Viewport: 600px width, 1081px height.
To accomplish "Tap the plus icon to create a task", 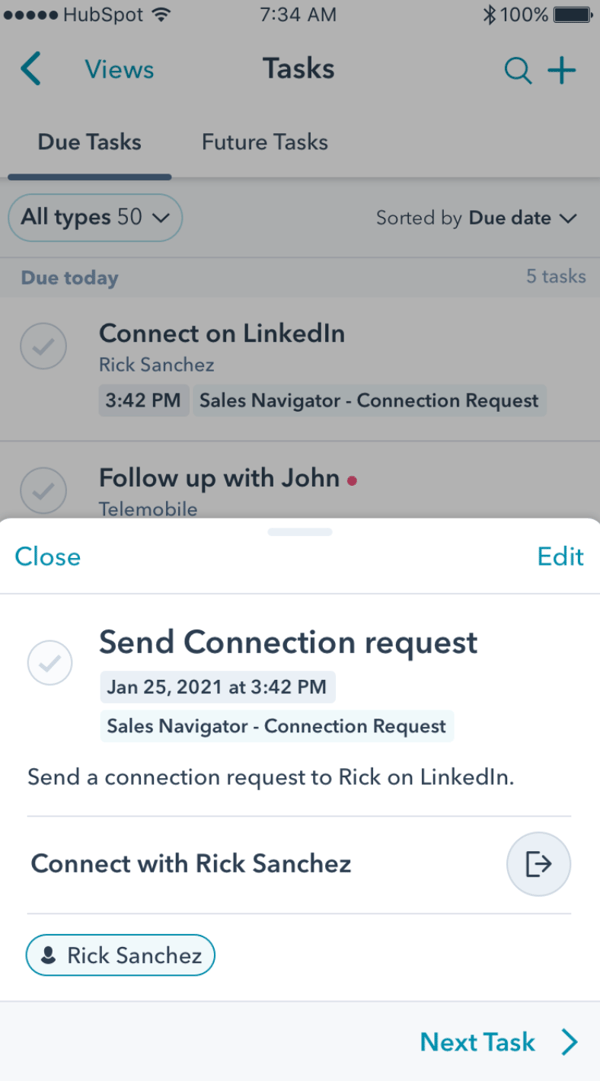I will (562, 70).
